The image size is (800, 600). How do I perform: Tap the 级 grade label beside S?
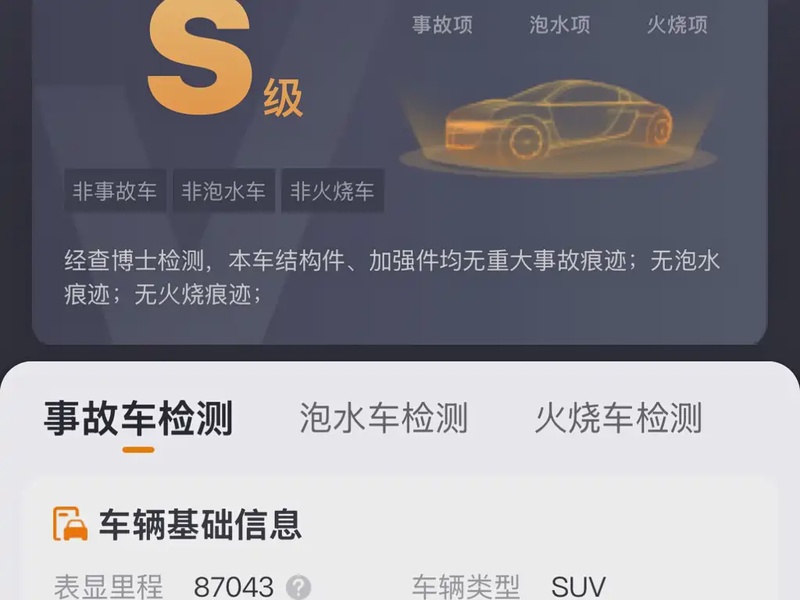click(283, 99)
